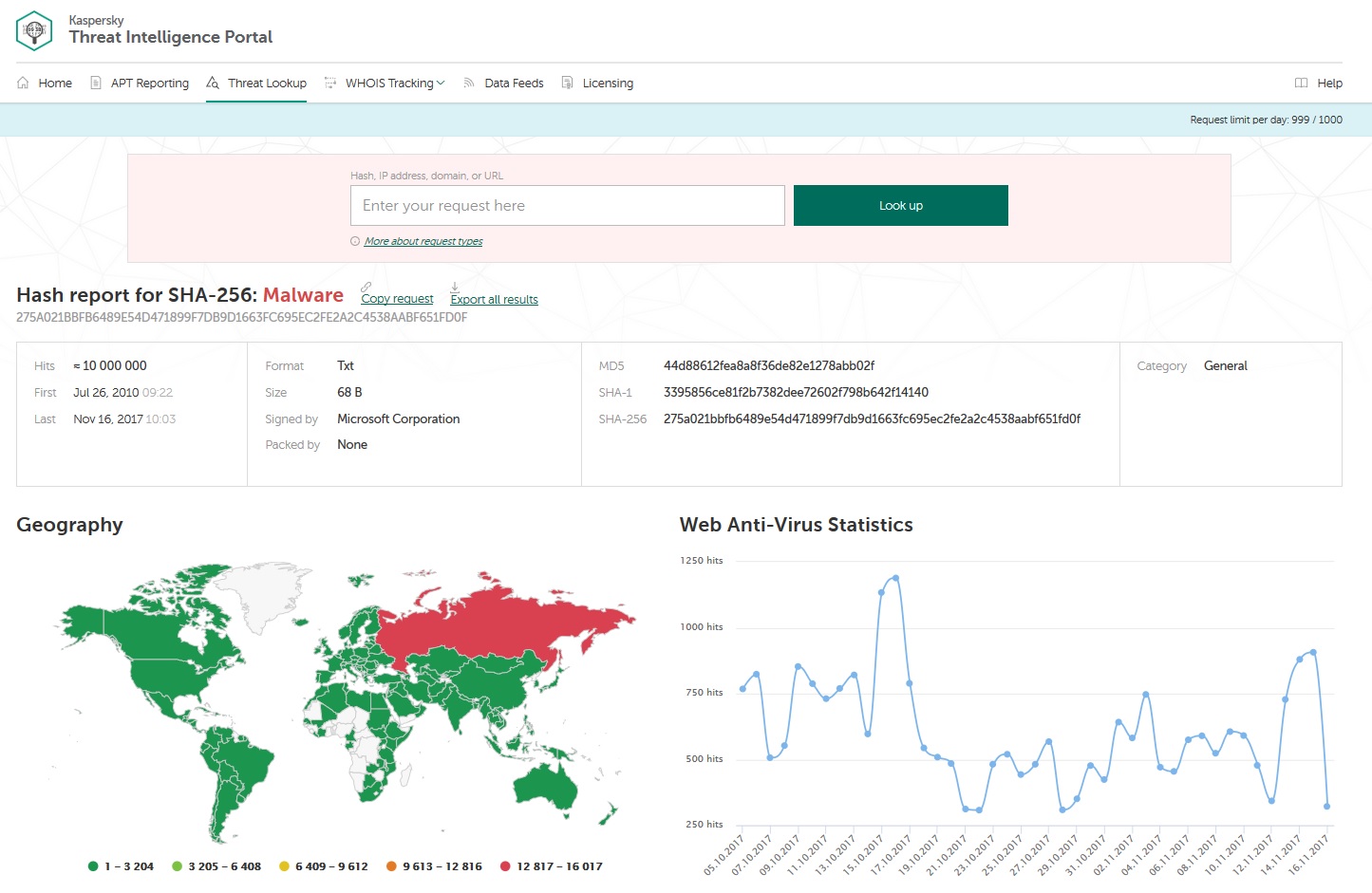Screen dimensions: 1372x893
Task: Focus the Enter your request here field
Action: click(568, 206)
